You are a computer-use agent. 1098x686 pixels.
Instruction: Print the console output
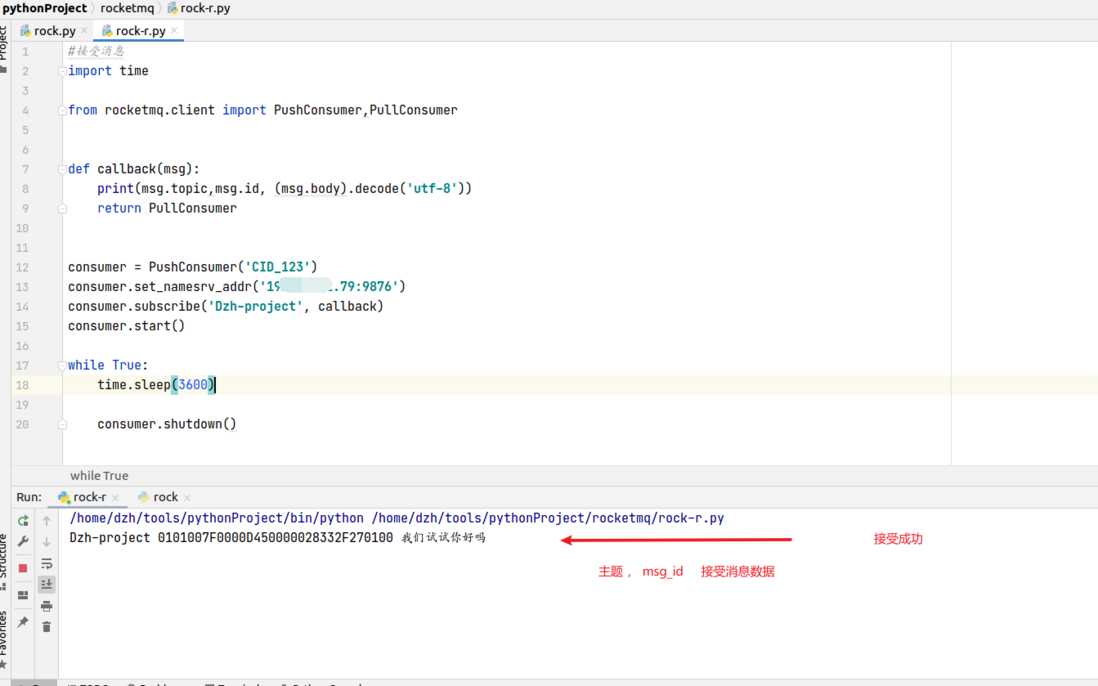pos(46,606)
